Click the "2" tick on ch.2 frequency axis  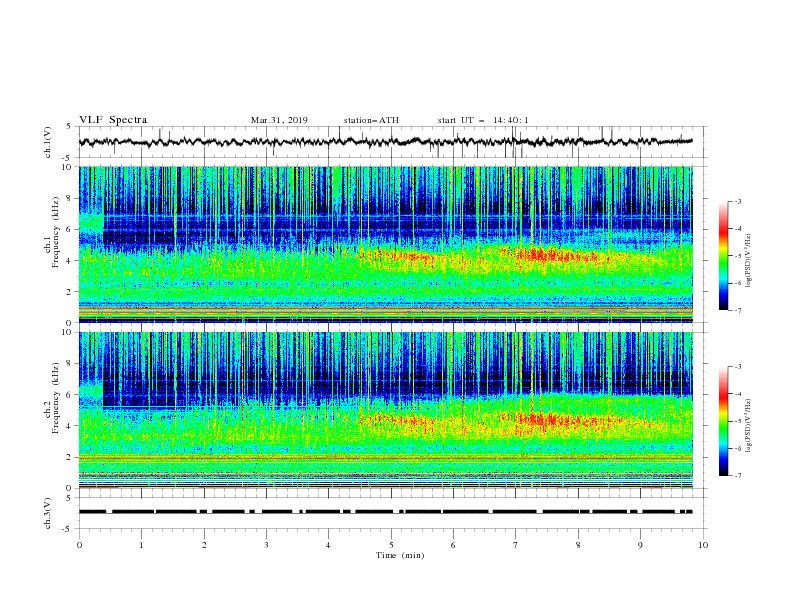pos(70,457)
